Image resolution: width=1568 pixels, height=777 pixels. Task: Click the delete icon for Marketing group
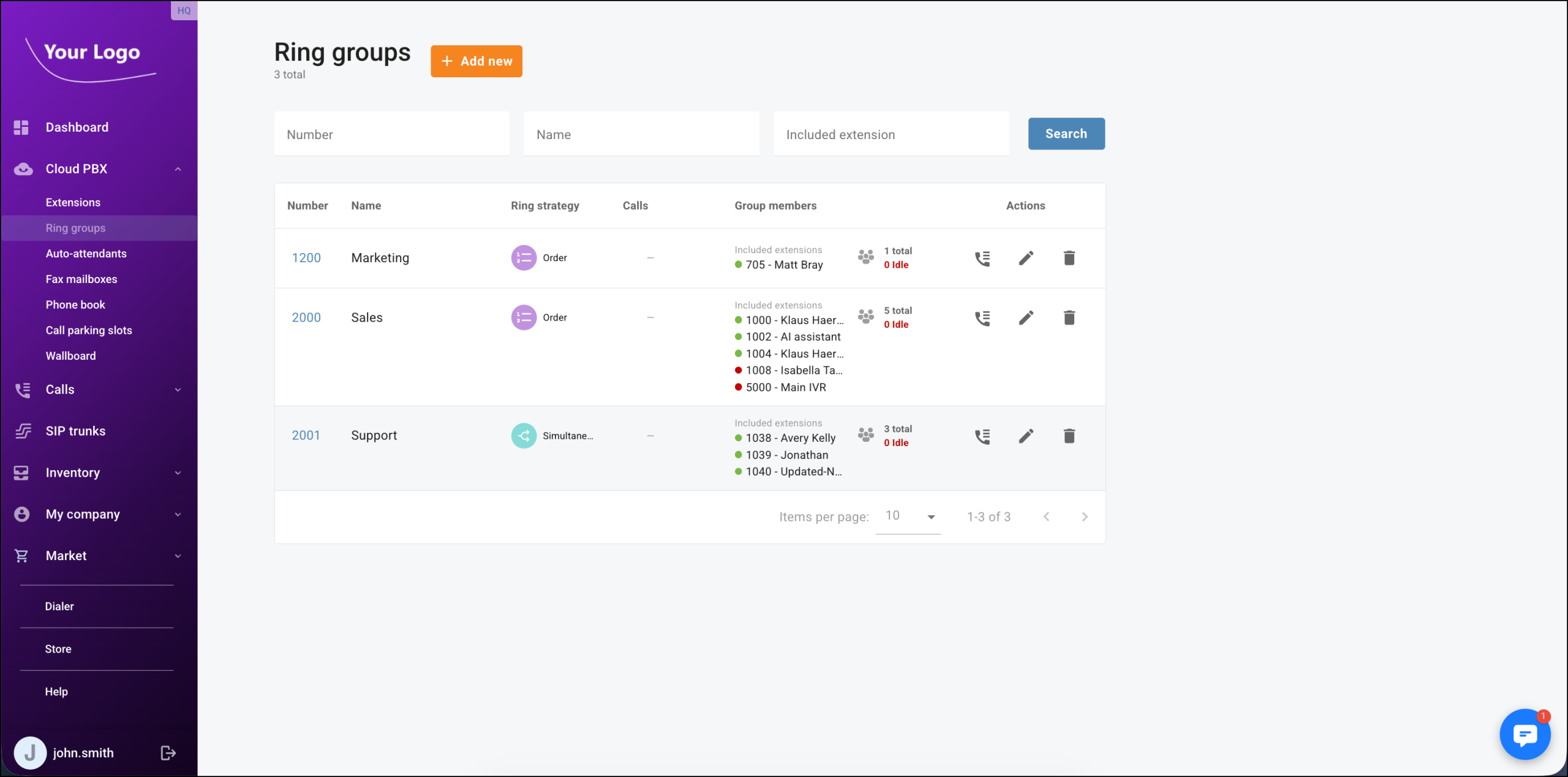pos(1069,258)
